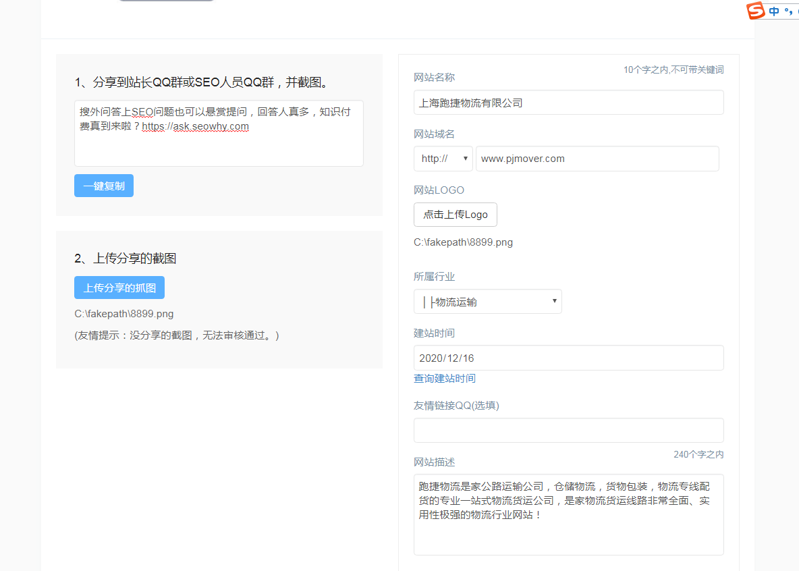
Task: Click the https://ask.seowhy.com link text
Action: coord(195,127)
